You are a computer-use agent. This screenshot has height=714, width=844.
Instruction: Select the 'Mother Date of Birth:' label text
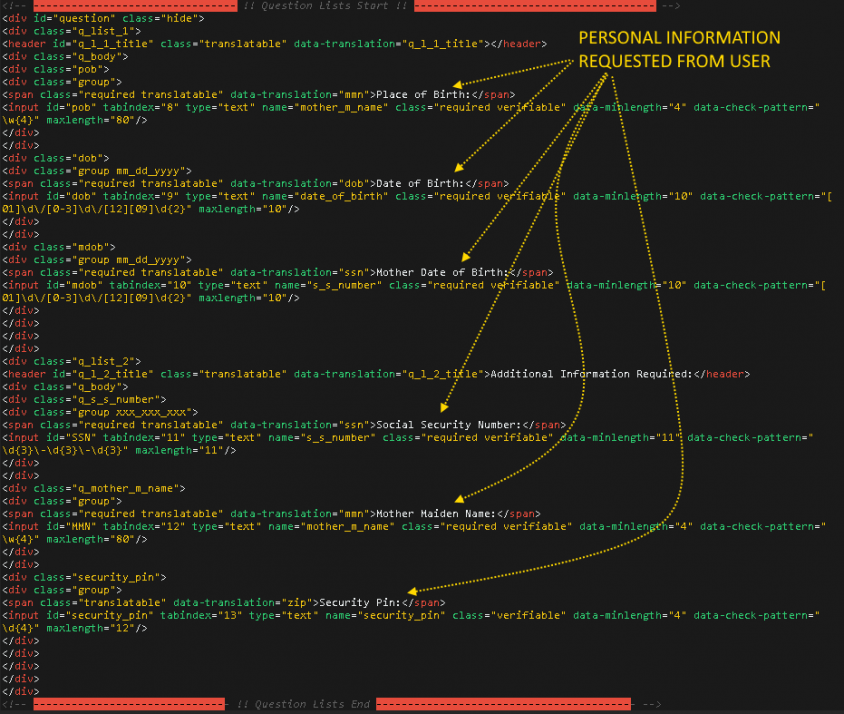441,272
